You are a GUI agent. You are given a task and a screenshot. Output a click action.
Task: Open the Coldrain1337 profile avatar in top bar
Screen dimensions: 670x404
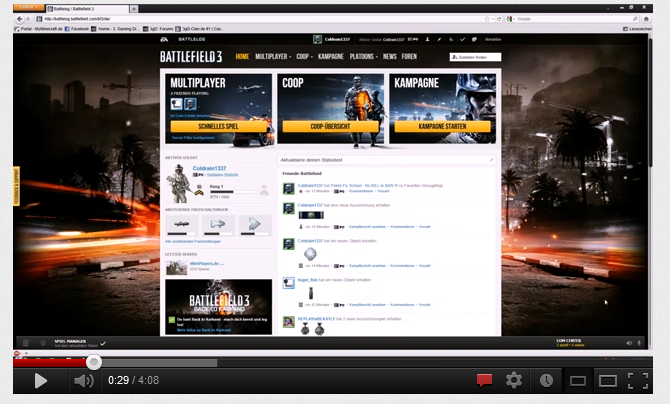(x=317, y=39)
